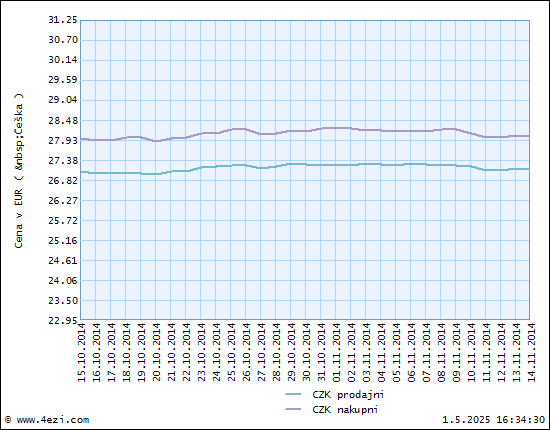Click the 28.48 y-axis value

point(63,120)
